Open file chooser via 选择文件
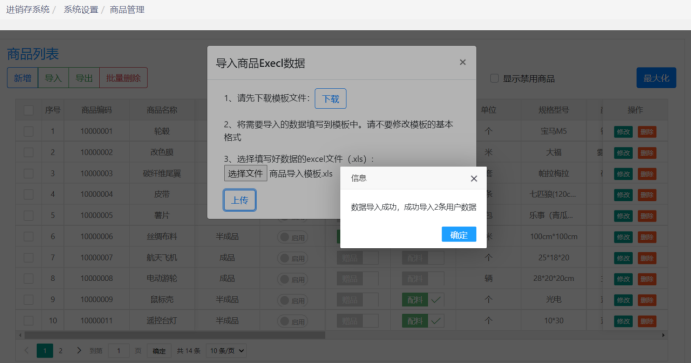 (x=245, y=173)
